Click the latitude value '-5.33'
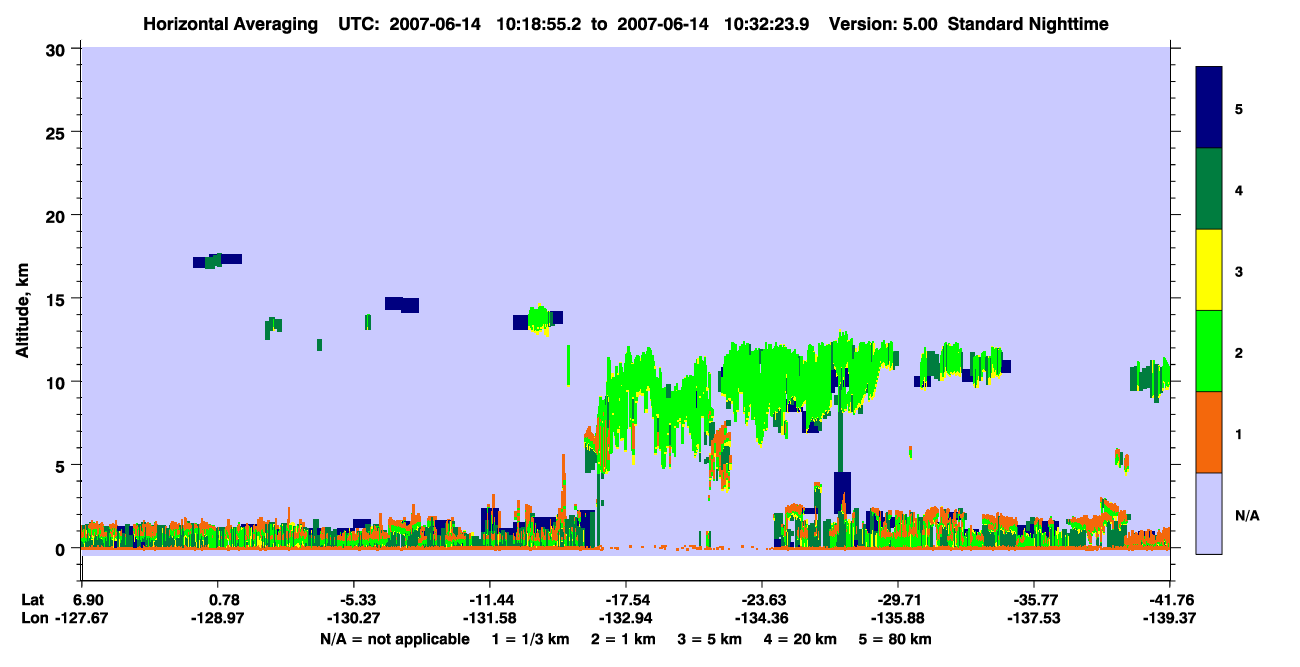Screen dimensions: 1300x667 pos(358,600)
